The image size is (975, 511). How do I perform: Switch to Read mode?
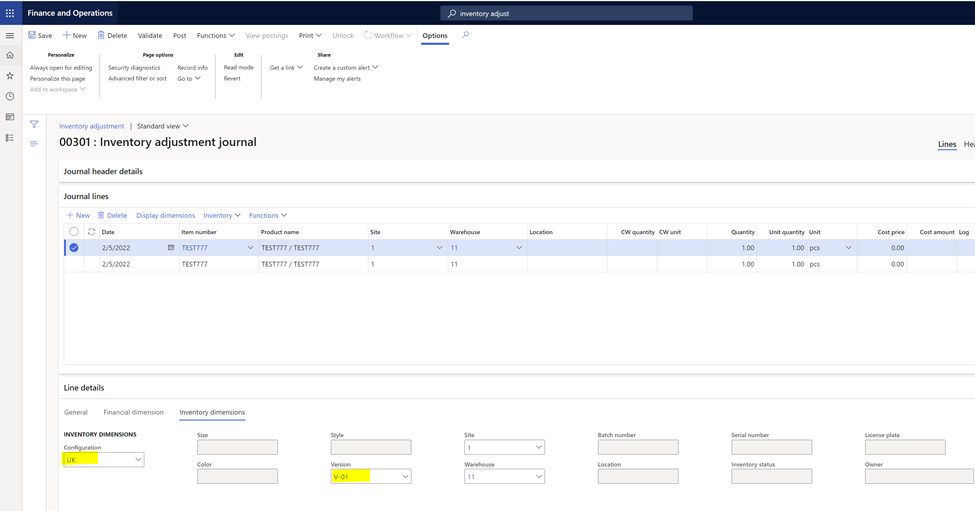coord(239,68)
